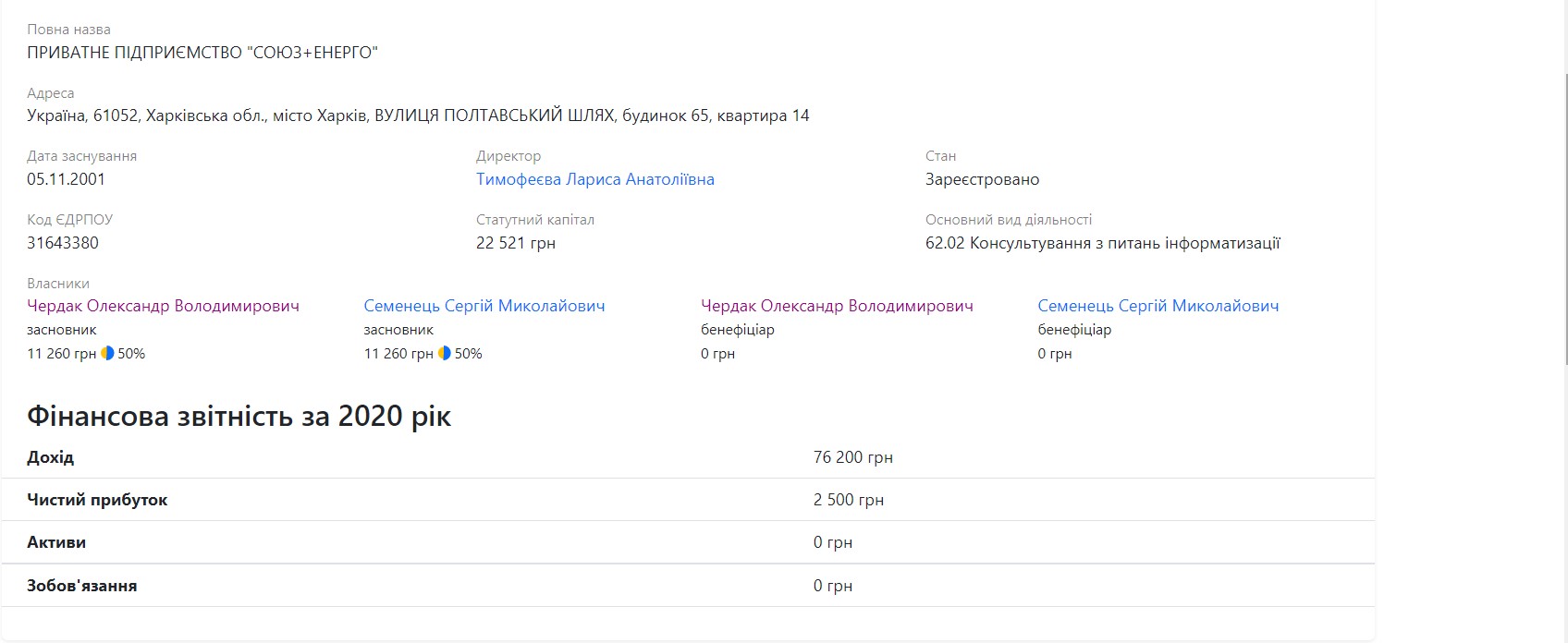
Task: Click the statutory capital value 22 521 грн
Action: (x=515, y=243)
